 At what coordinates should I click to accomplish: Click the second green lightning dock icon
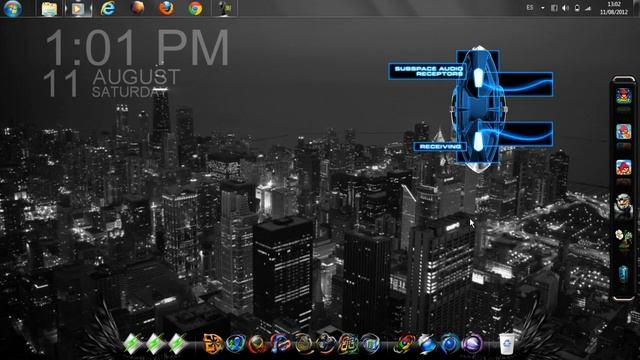click(155, 344)
